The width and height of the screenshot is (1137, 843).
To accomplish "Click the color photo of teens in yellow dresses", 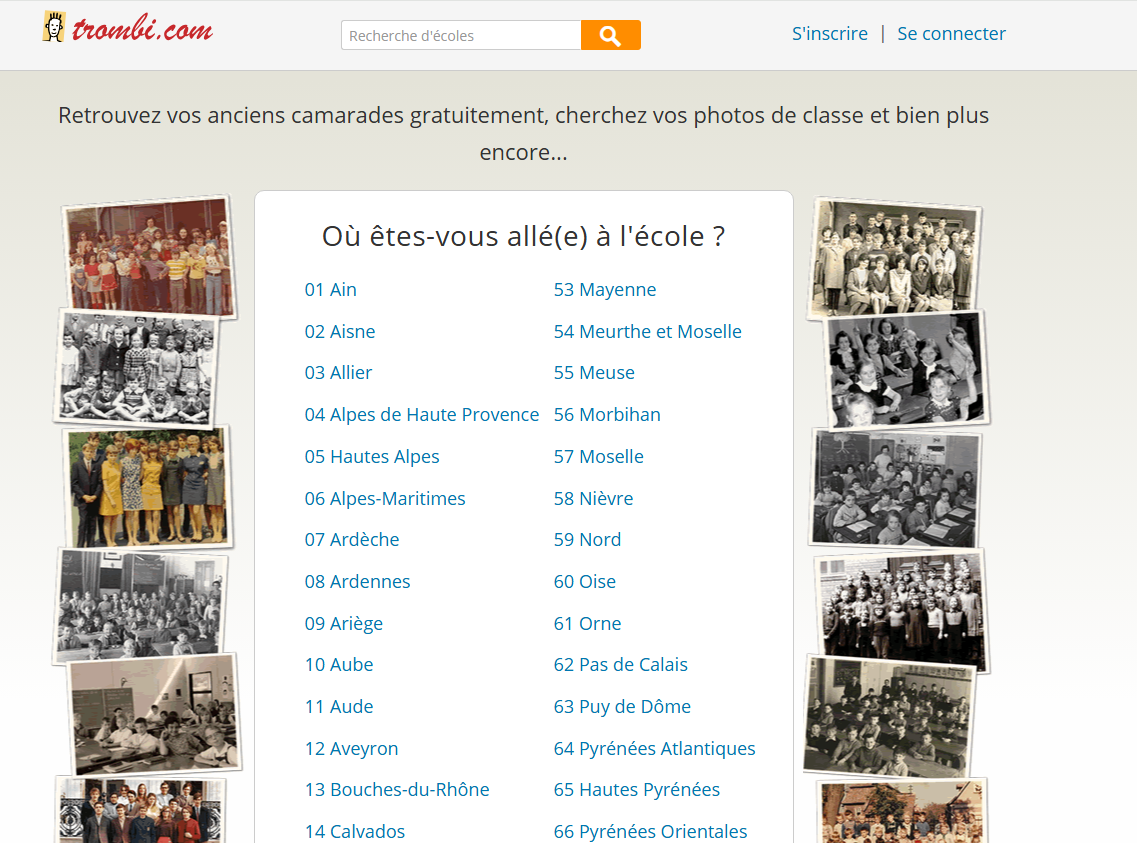I will tap(149, 486).
